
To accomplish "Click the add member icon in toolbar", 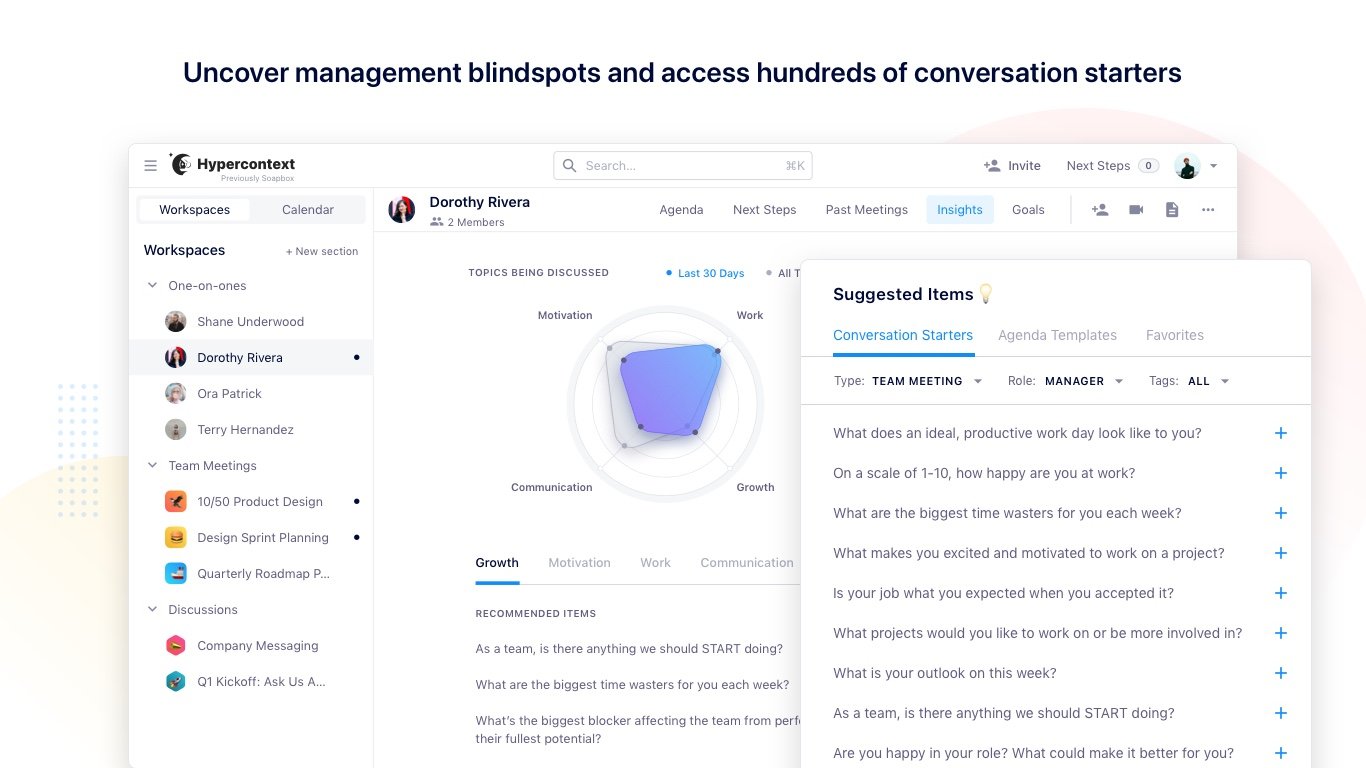I will click(1100, 210).
